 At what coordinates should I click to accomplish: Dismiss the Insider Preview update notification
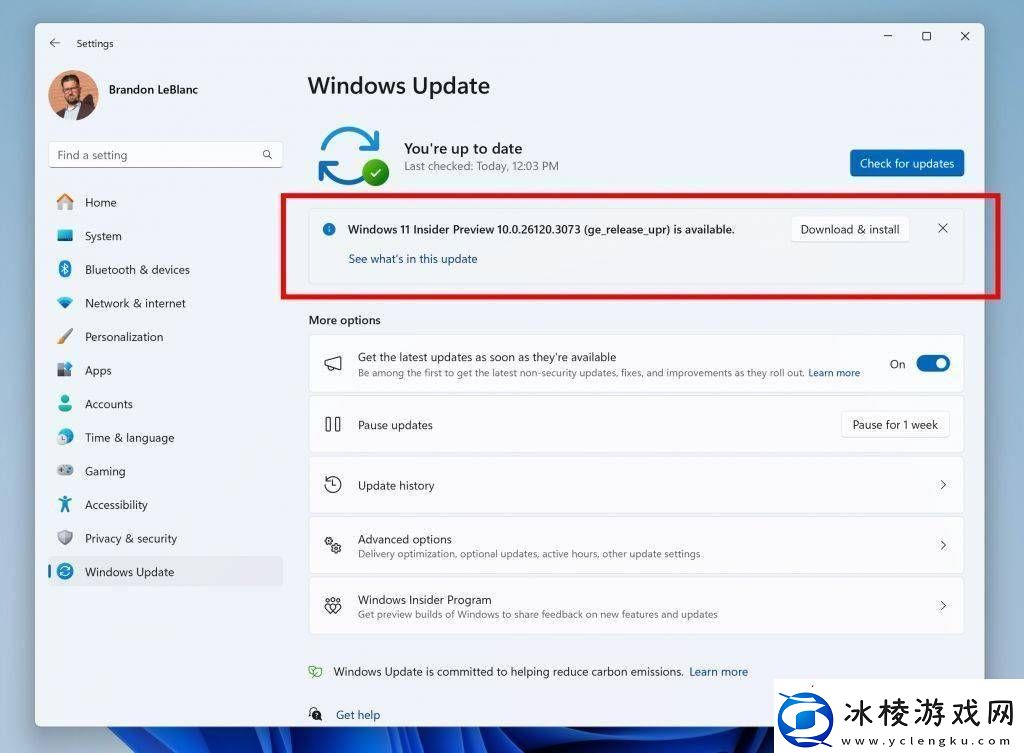[x=942, y=229]
